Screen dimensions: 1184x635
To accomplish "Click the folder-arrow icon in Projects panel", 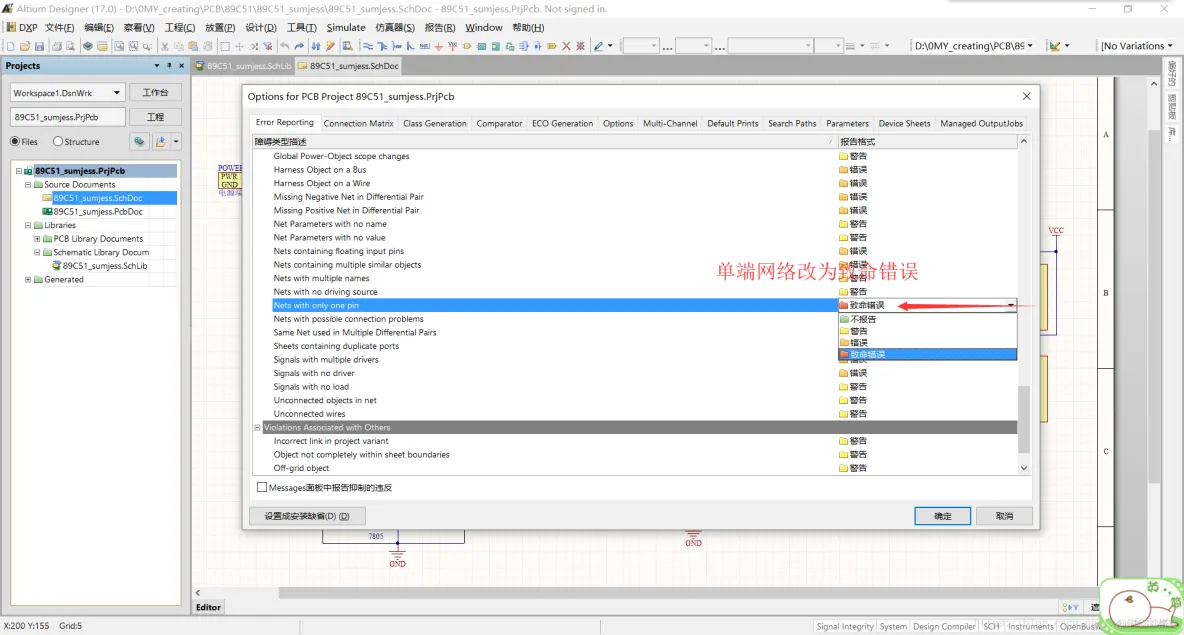I will point(161,141).
